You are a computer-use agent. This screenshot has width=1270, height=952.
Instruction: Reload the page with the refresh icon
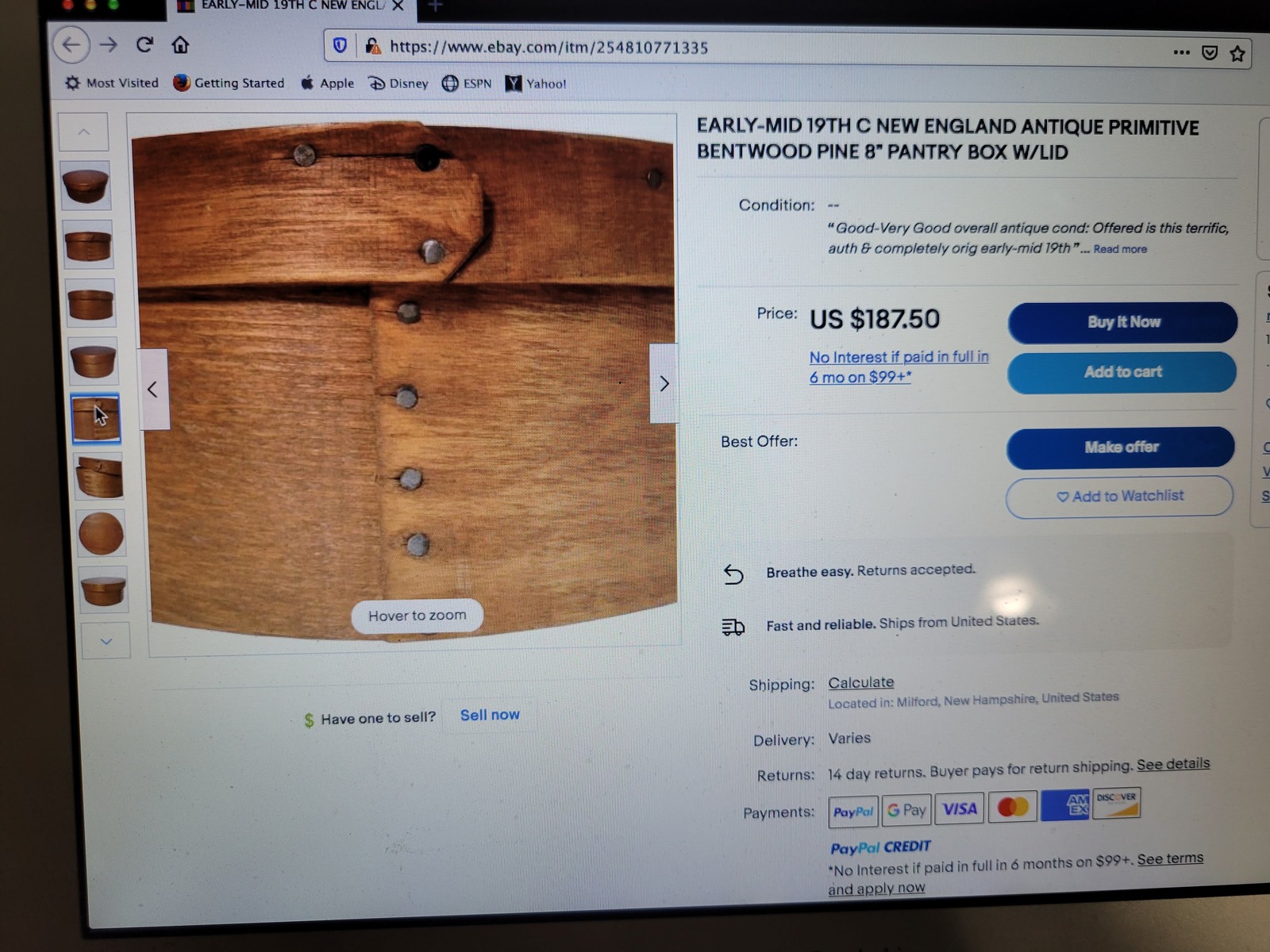[x=144, y=45]
